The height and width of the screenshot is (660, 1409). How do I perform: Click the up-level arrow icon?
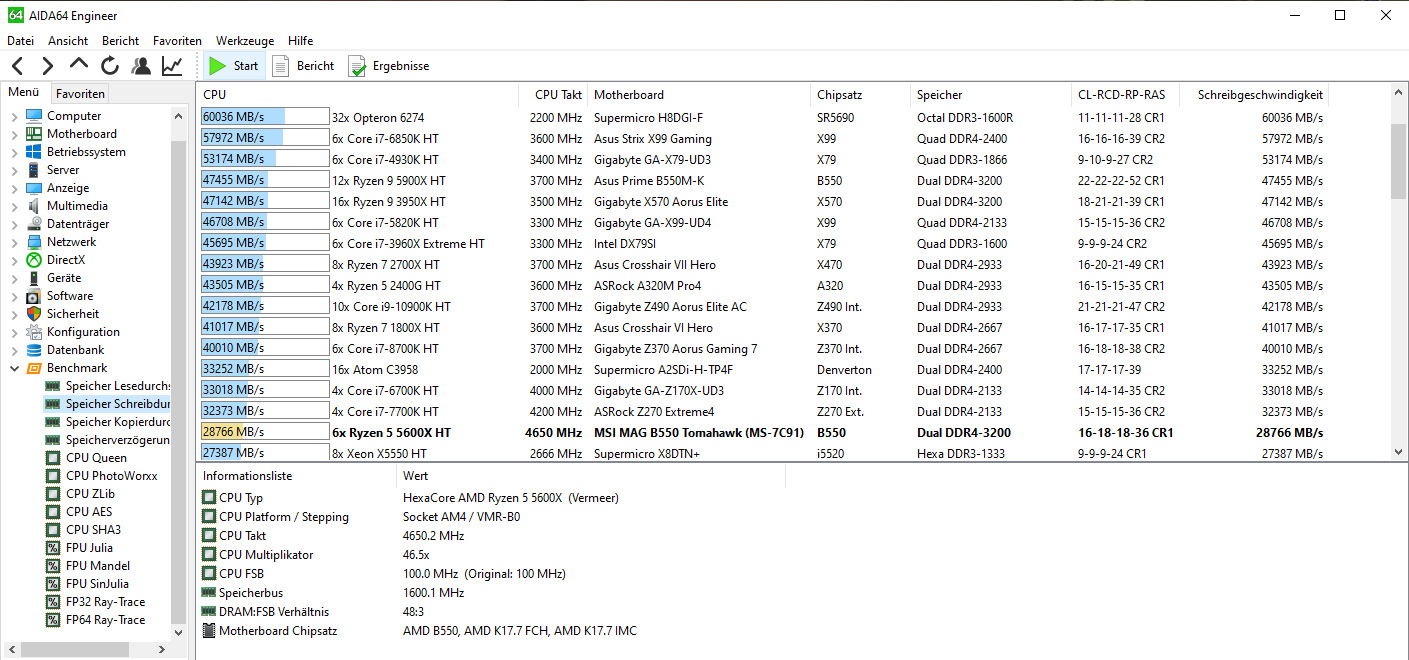coord(79,66)
